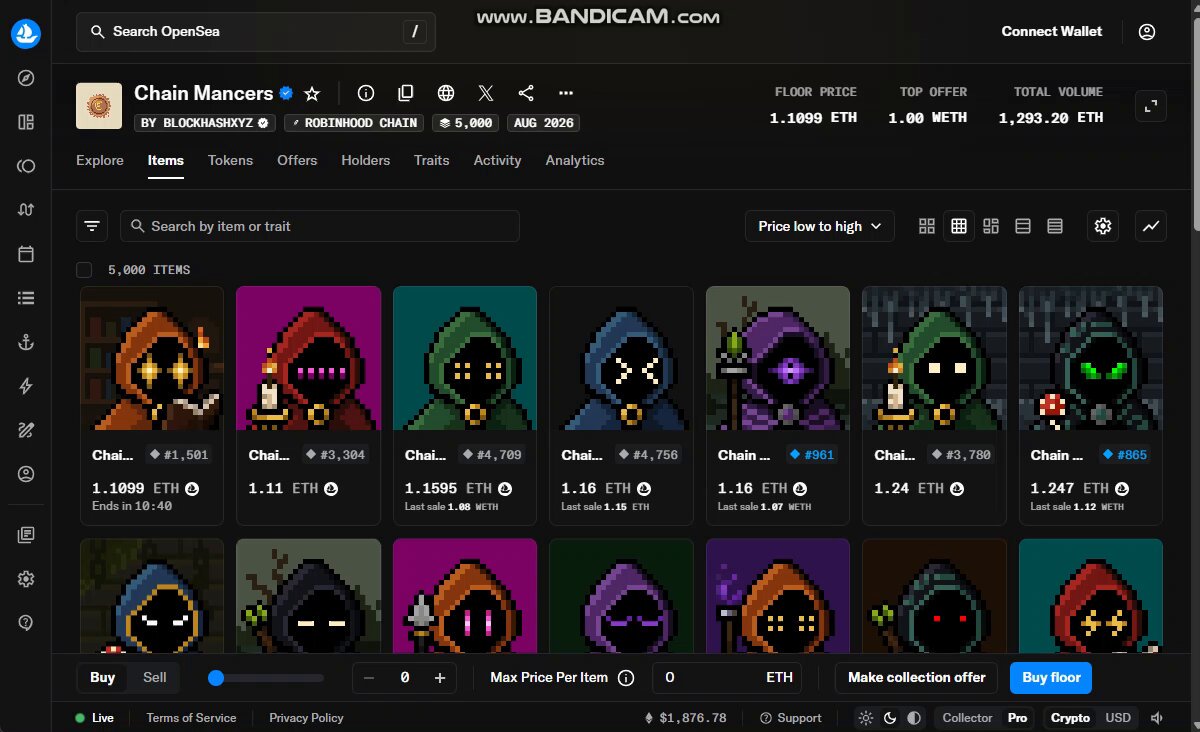Open the Traits tab
The image size is (1200, 732).
tap(432, 160)
